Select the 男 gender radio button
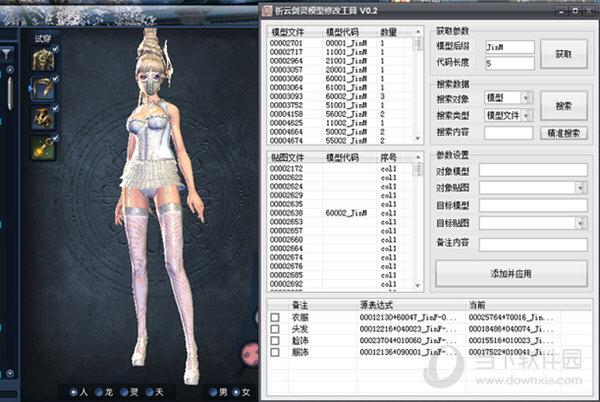 [x=213, y=392]
